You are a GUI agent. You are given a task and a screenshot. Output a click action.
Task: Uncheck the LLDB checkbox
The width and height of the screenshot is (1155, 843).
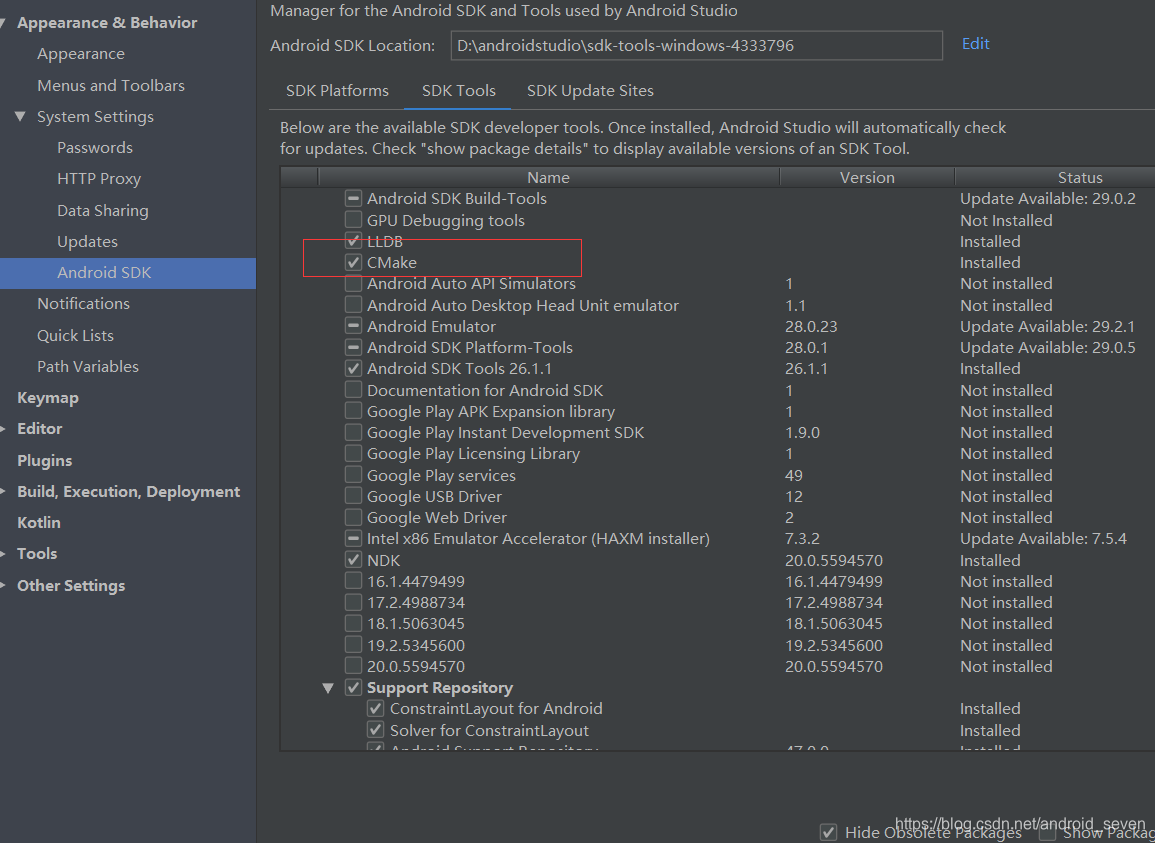click(x=354, y=241)
